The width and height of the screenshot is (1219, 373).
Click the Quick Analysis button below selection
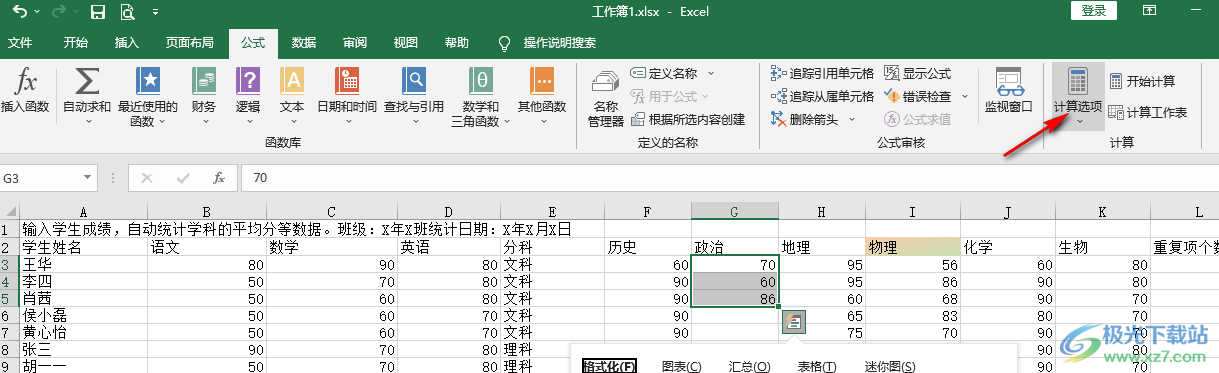tap(794, 322)
